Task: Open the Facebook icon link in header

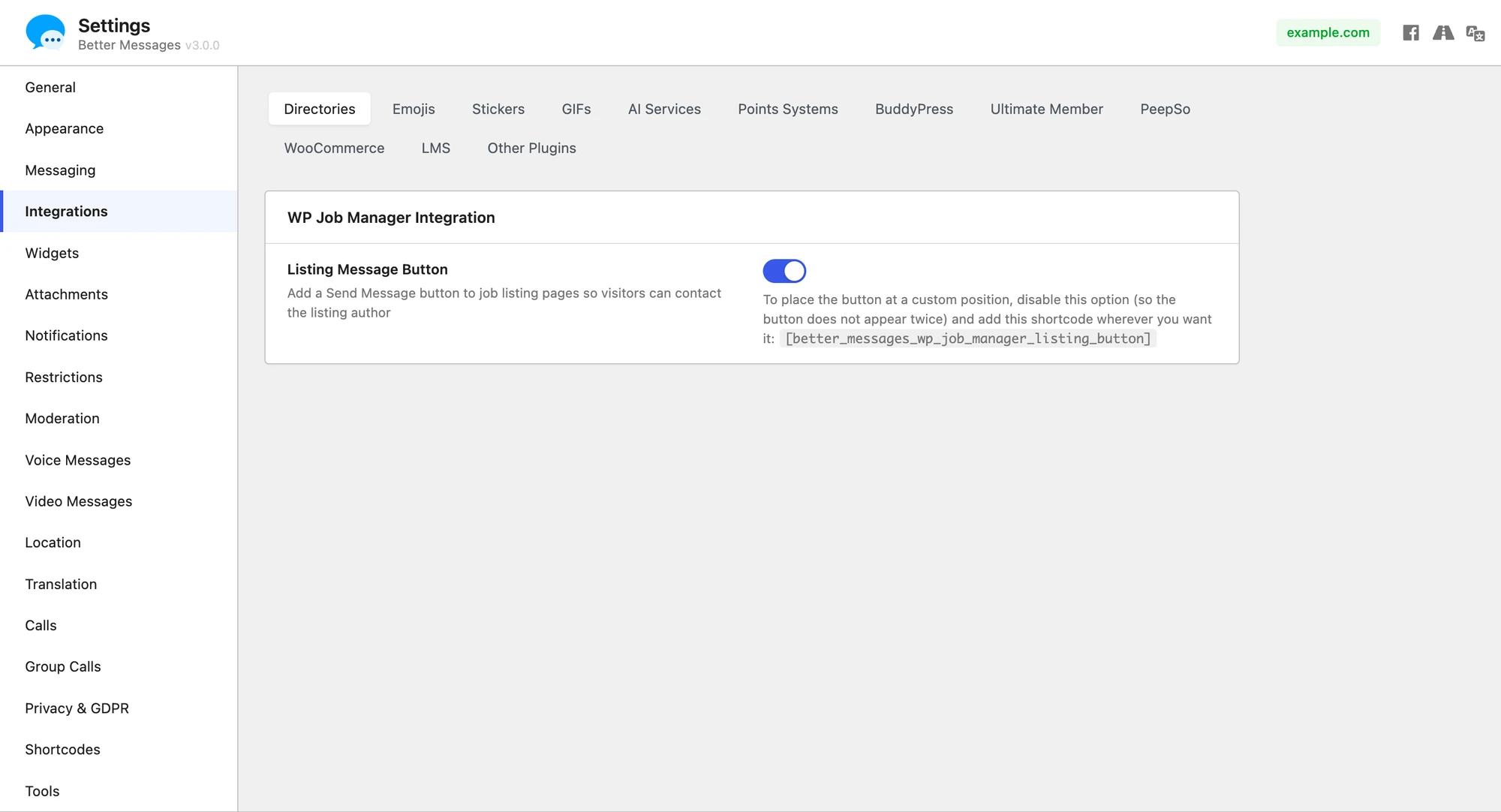Action: tap(1411, 32)
